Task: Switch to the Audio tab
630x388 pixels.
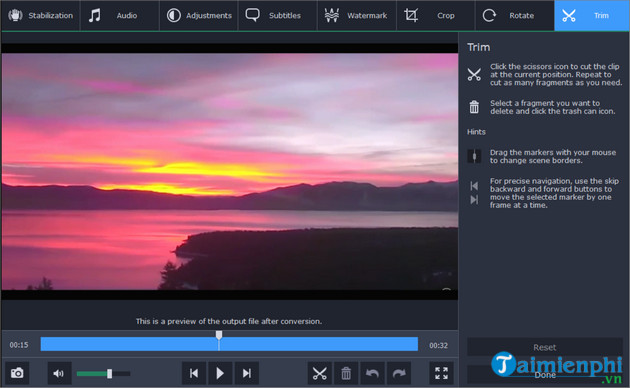Action: [120, 15]
